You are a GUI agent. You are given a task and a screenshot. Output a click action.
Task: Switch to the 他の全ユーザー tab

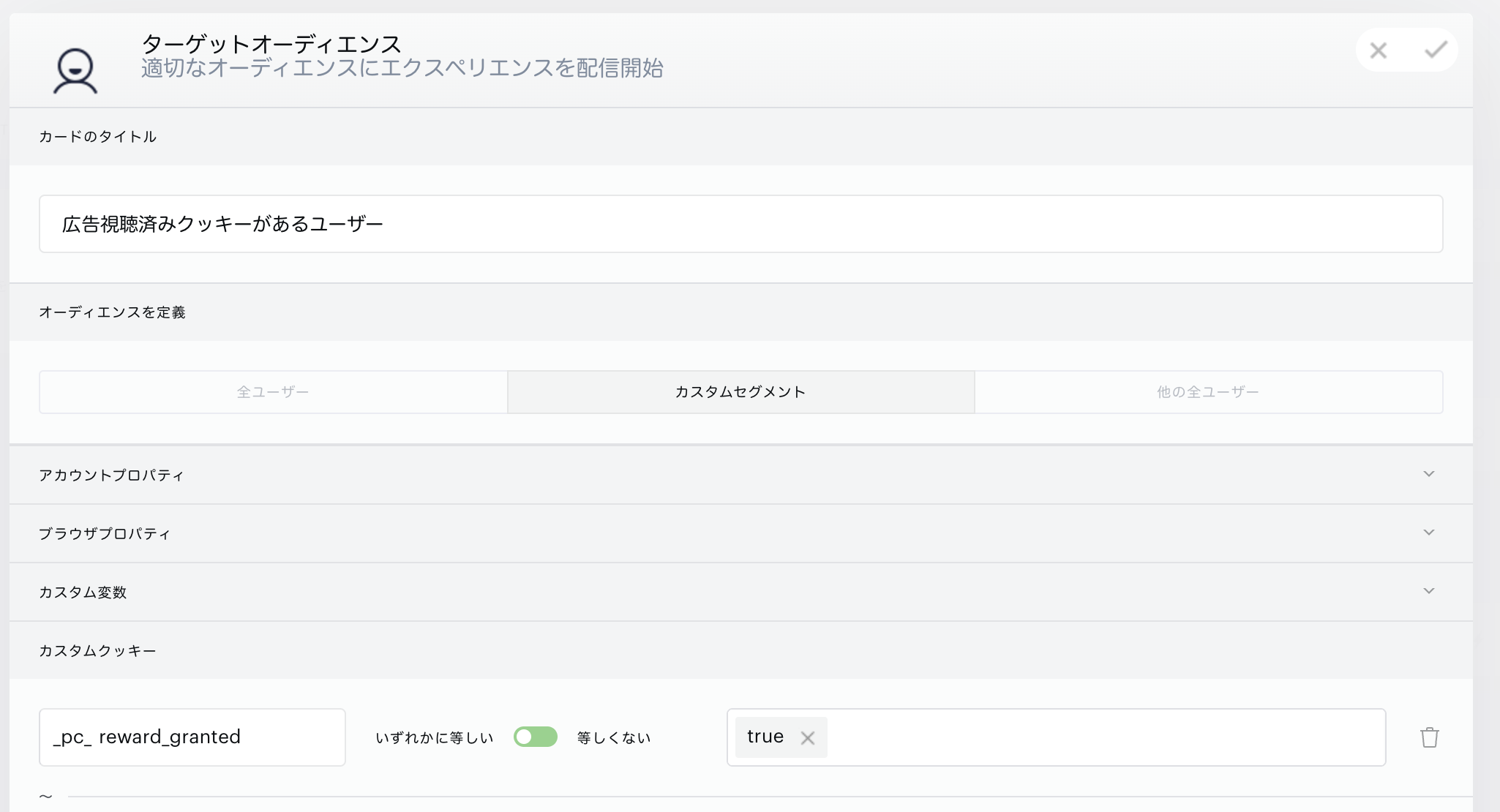(1207, 392)
